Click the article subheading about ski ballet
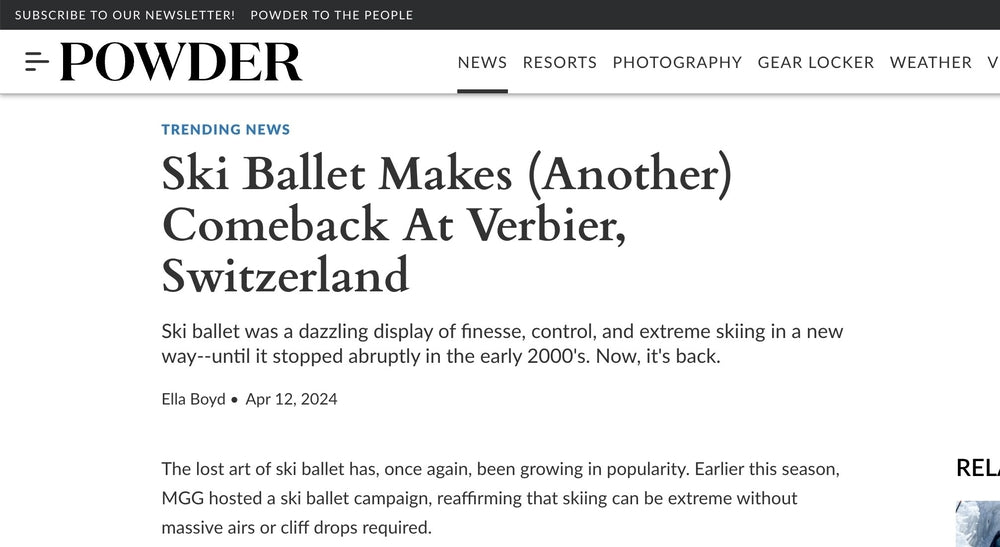 [x=502, y=344]
